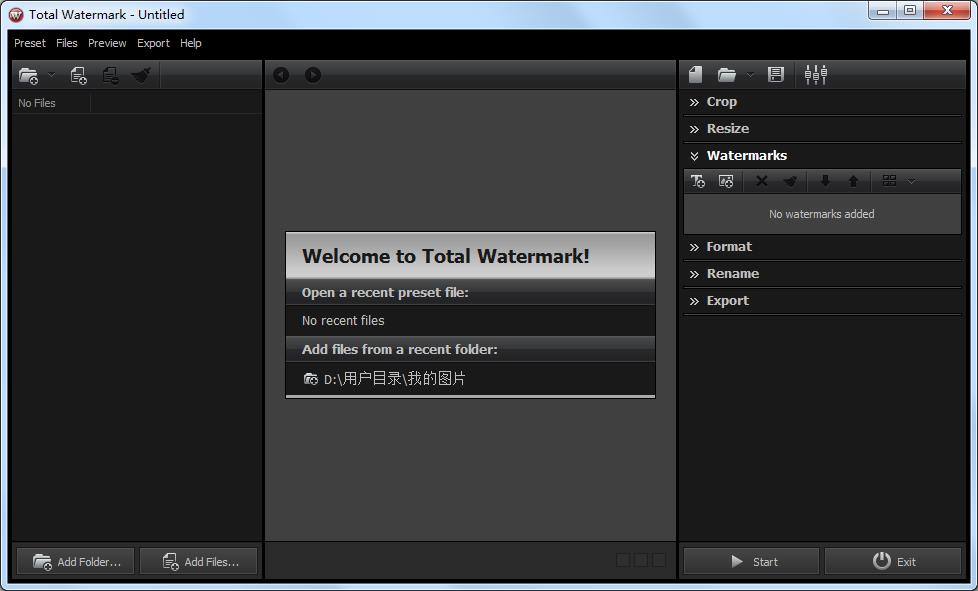Click the move watermark down arrow

click(825, 181)
